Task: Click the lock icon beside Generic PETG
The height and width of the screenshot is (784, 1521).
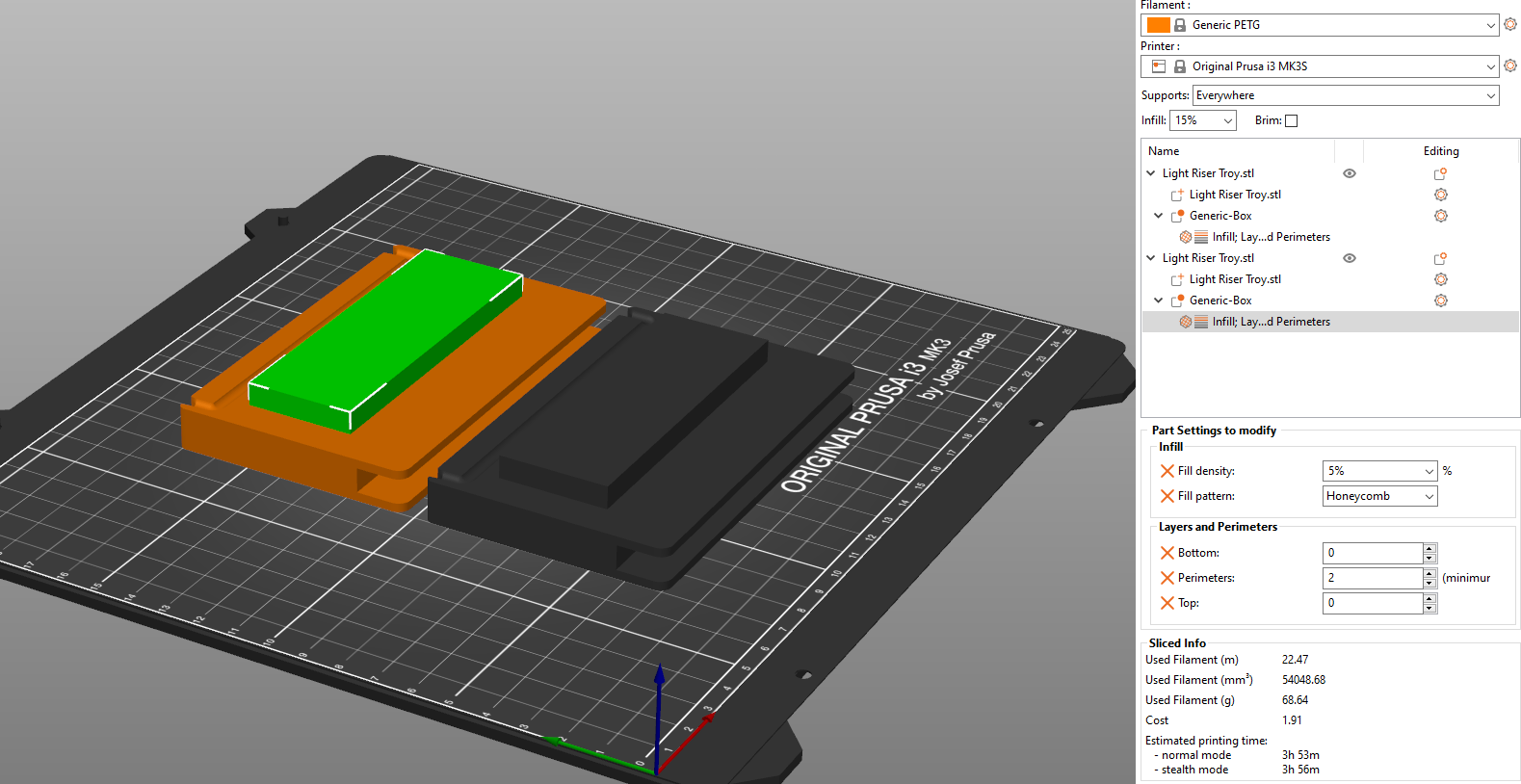Action: tap(1180, 25)
